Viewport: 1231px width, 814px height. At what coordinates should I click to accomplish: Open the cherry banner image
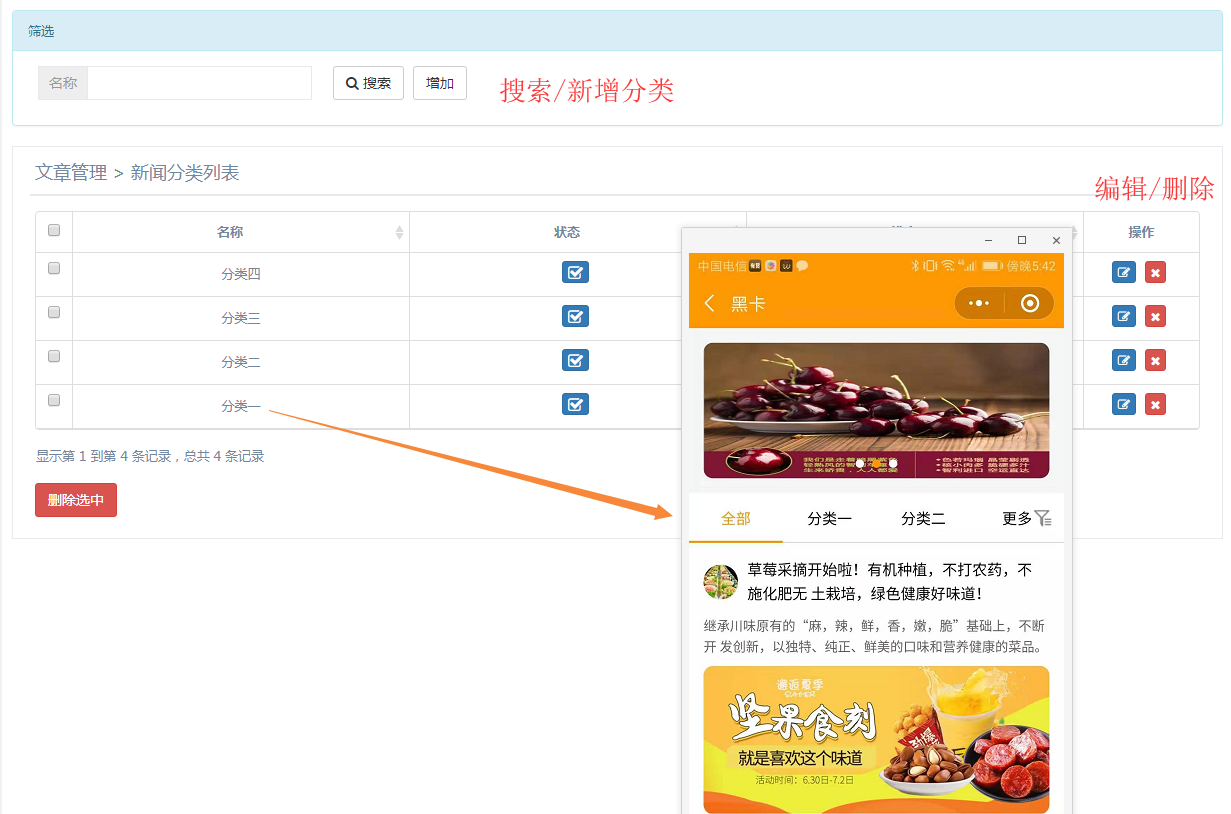point(876,410)
